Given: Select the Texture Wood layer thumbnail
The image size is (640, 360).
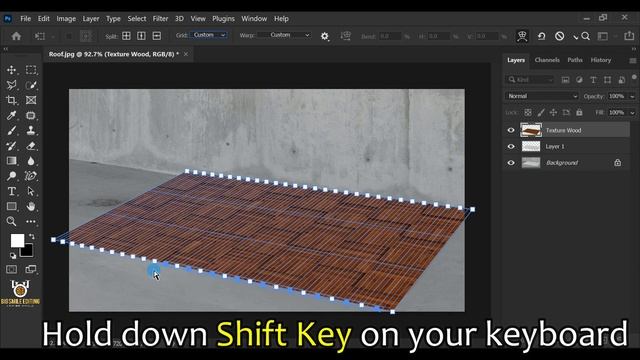Looking at the screenshot, I should 531,130.
